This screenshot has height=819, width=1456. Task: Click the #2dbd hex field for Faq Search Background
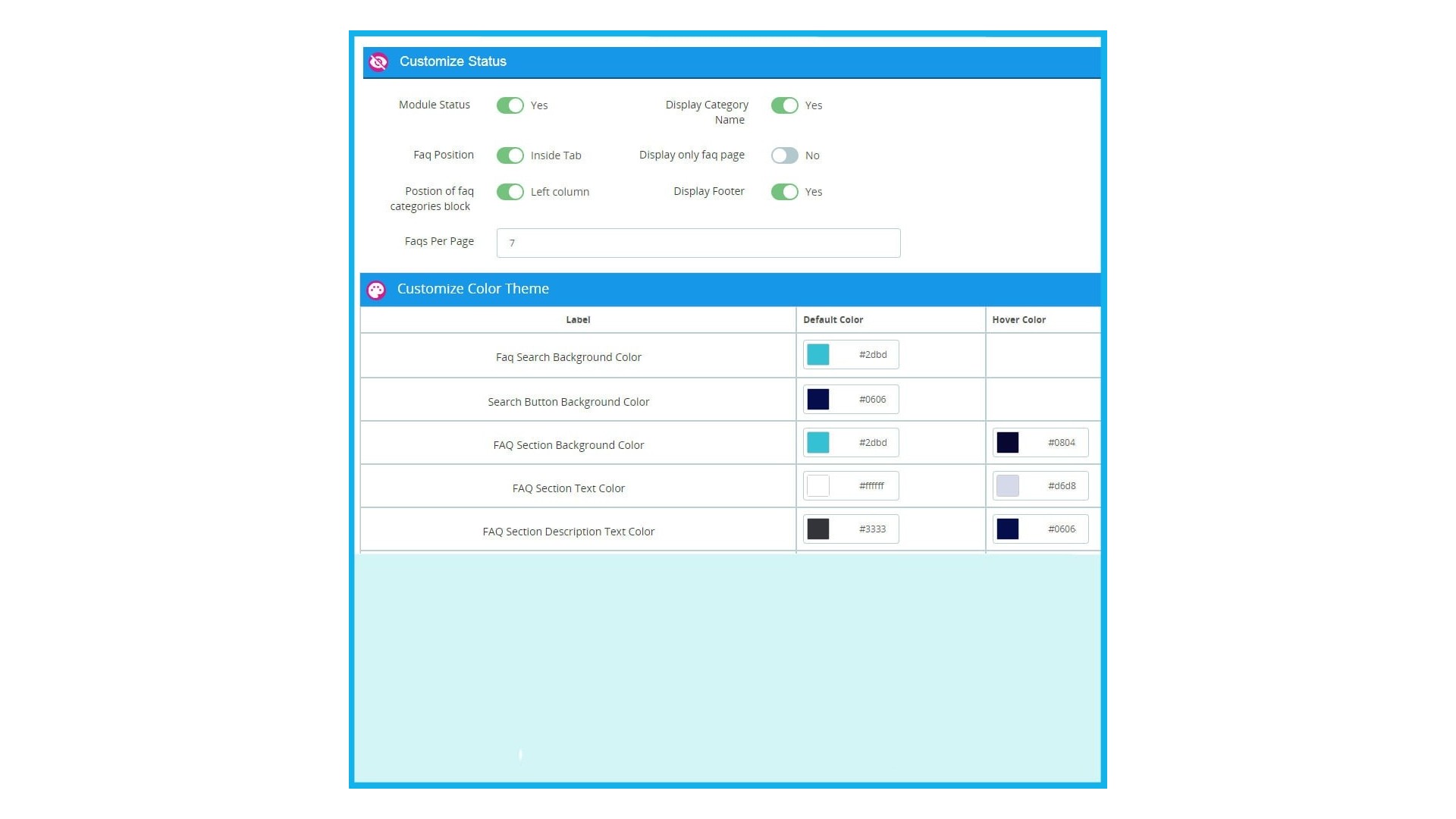[x=872, y=355]
